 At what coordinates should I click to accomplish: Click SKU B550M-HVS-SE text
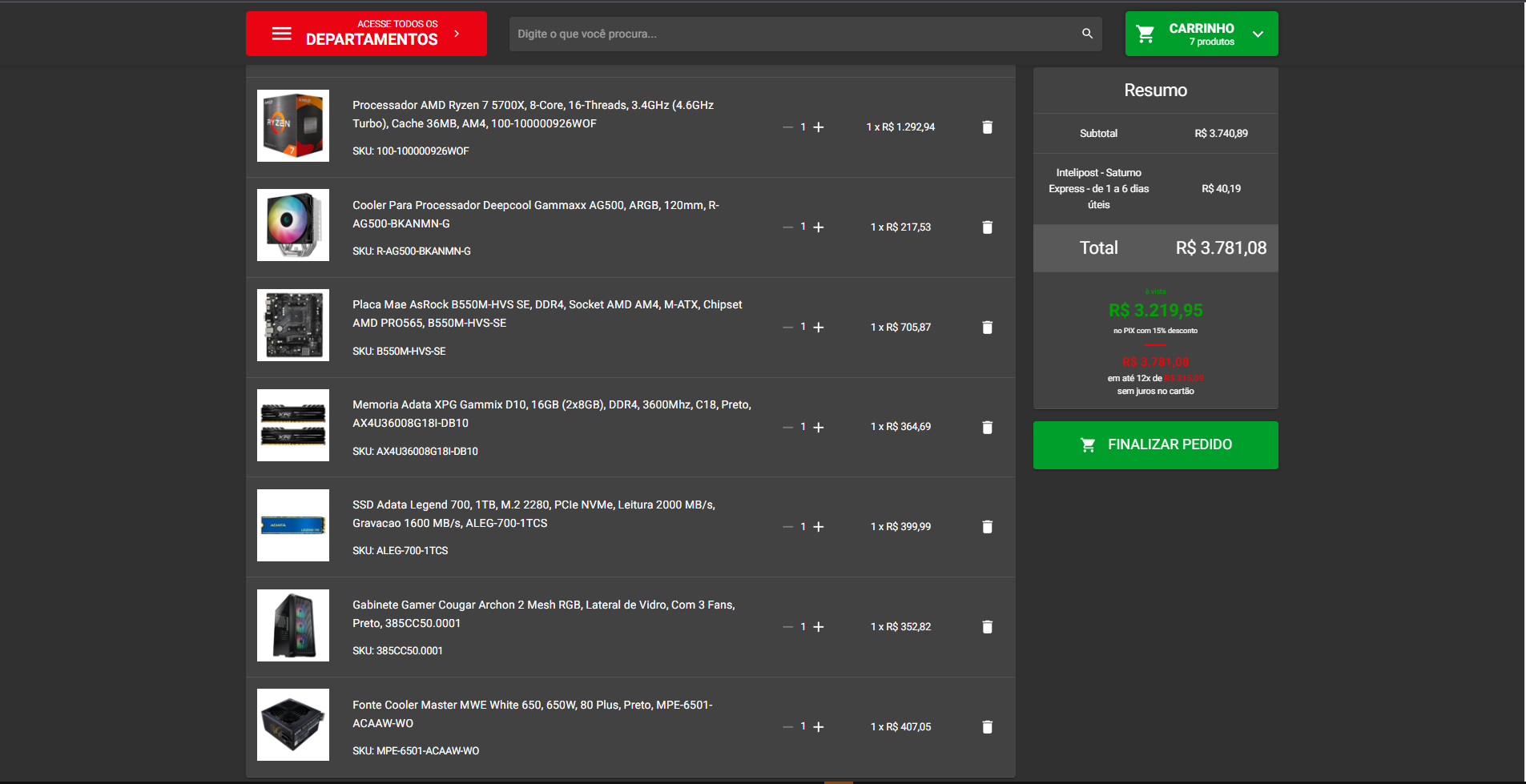[399, 352]
